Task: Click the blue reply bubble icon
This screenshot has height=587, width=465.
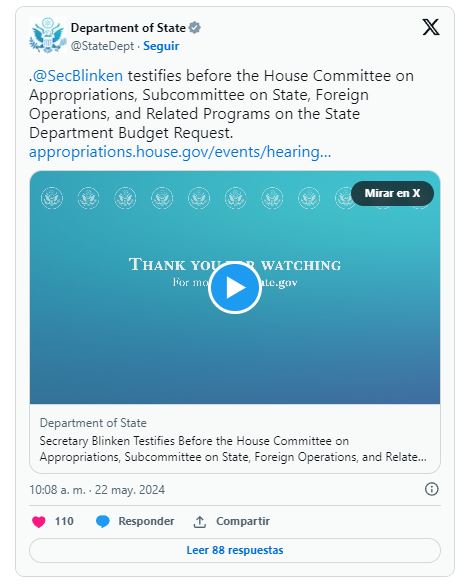Action: 103,521
